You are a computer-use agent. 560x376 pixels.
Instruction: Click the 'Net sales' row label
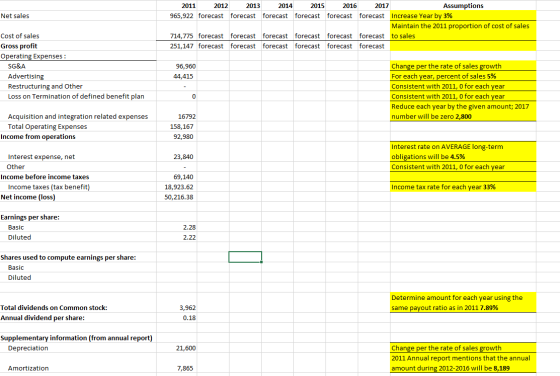click(x=15, y=16)
